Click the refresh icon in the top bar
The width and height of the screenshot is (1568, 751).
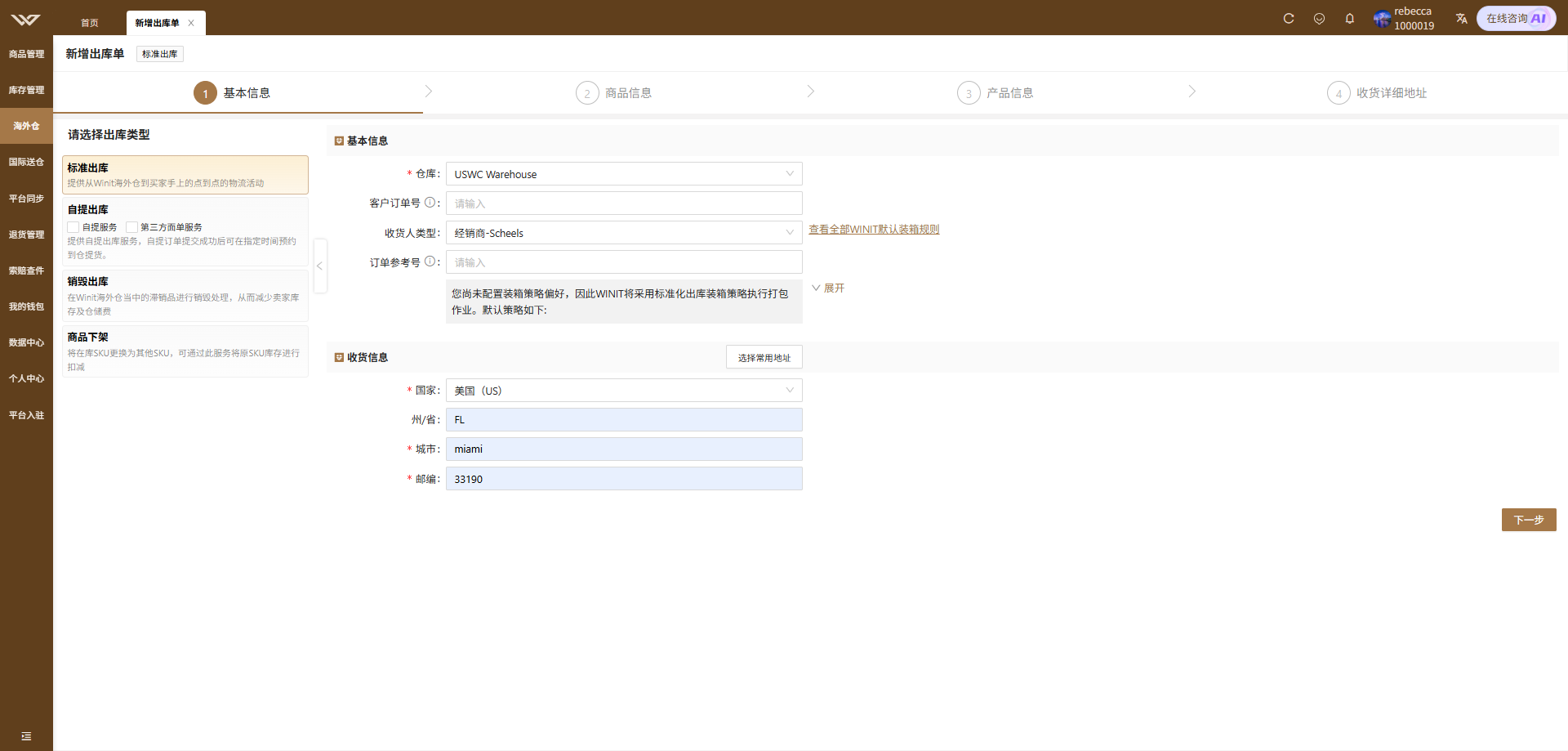[1289, 18]
